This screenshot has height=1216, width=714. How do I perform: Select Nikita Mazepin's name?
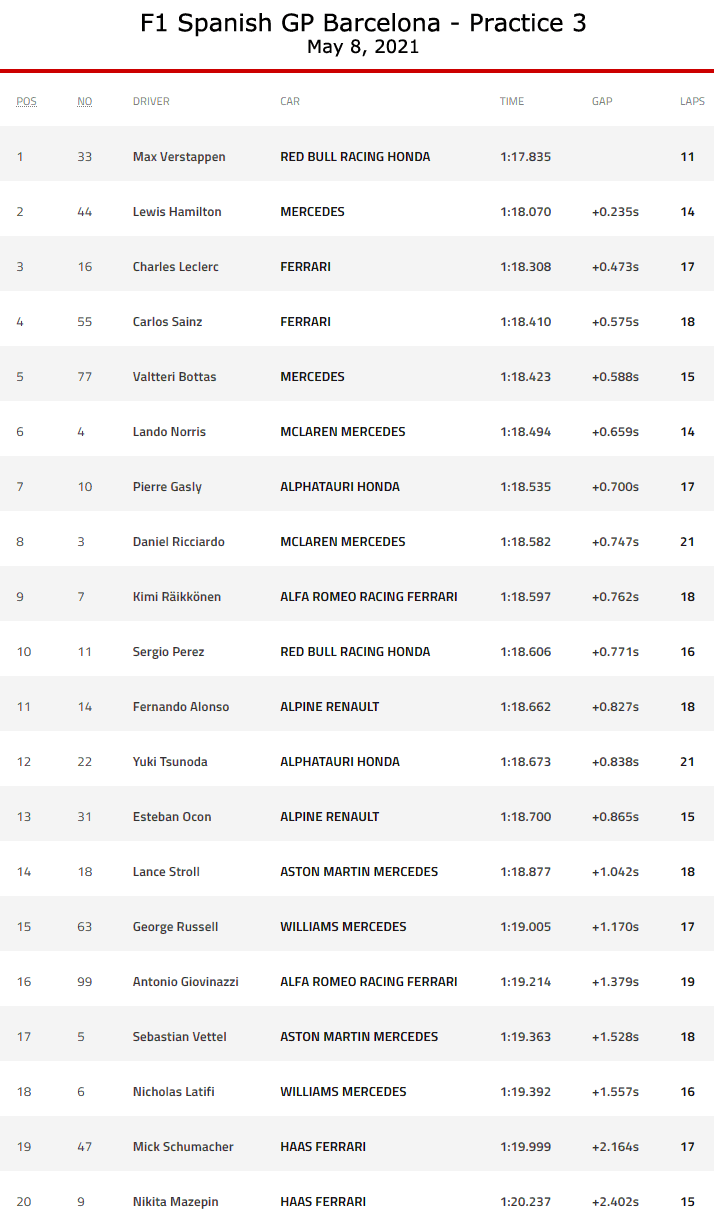click(175, 1202)
